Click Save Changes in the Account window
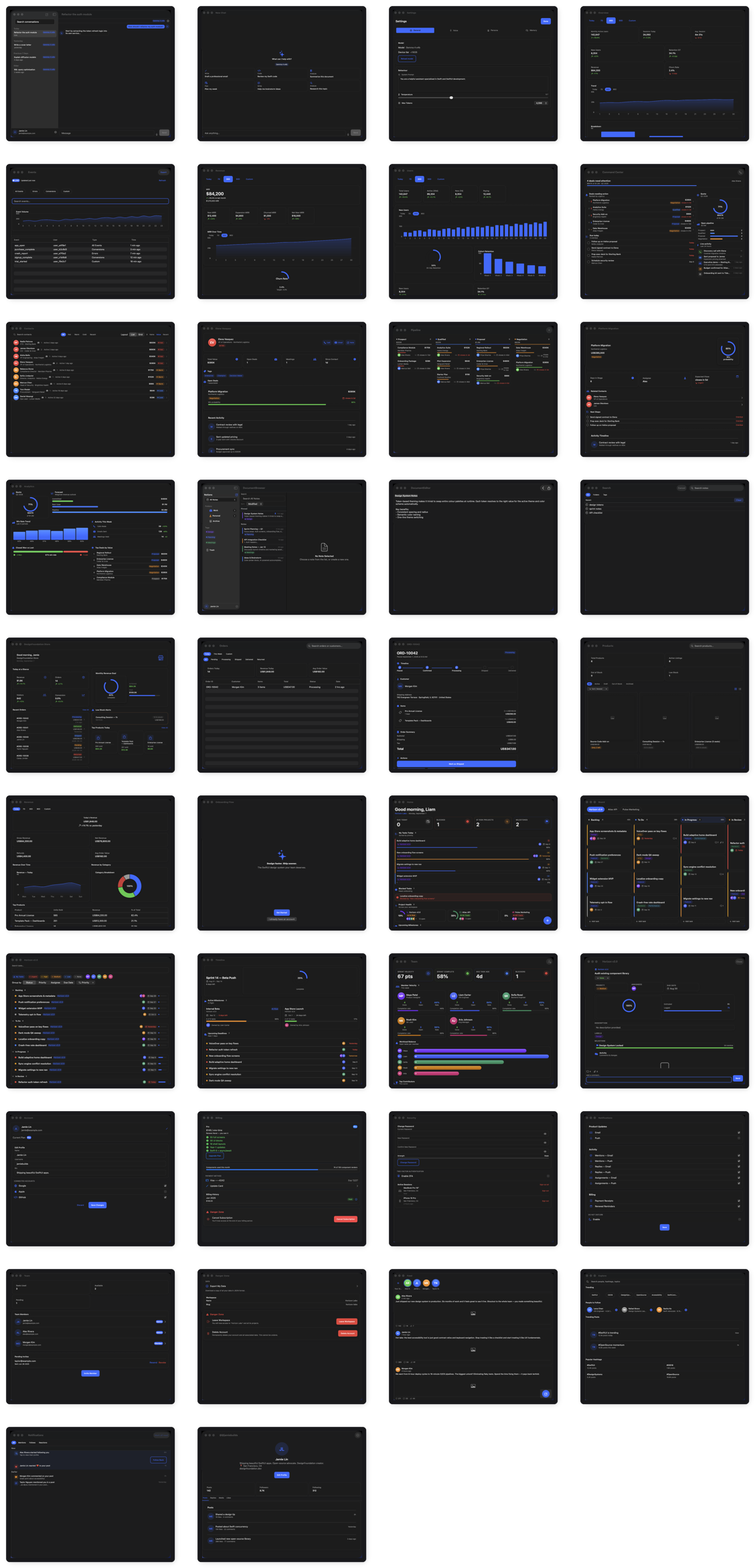Image resolution: width=755 pixels, height=1568 pixels. click(x=97, y=1205)
